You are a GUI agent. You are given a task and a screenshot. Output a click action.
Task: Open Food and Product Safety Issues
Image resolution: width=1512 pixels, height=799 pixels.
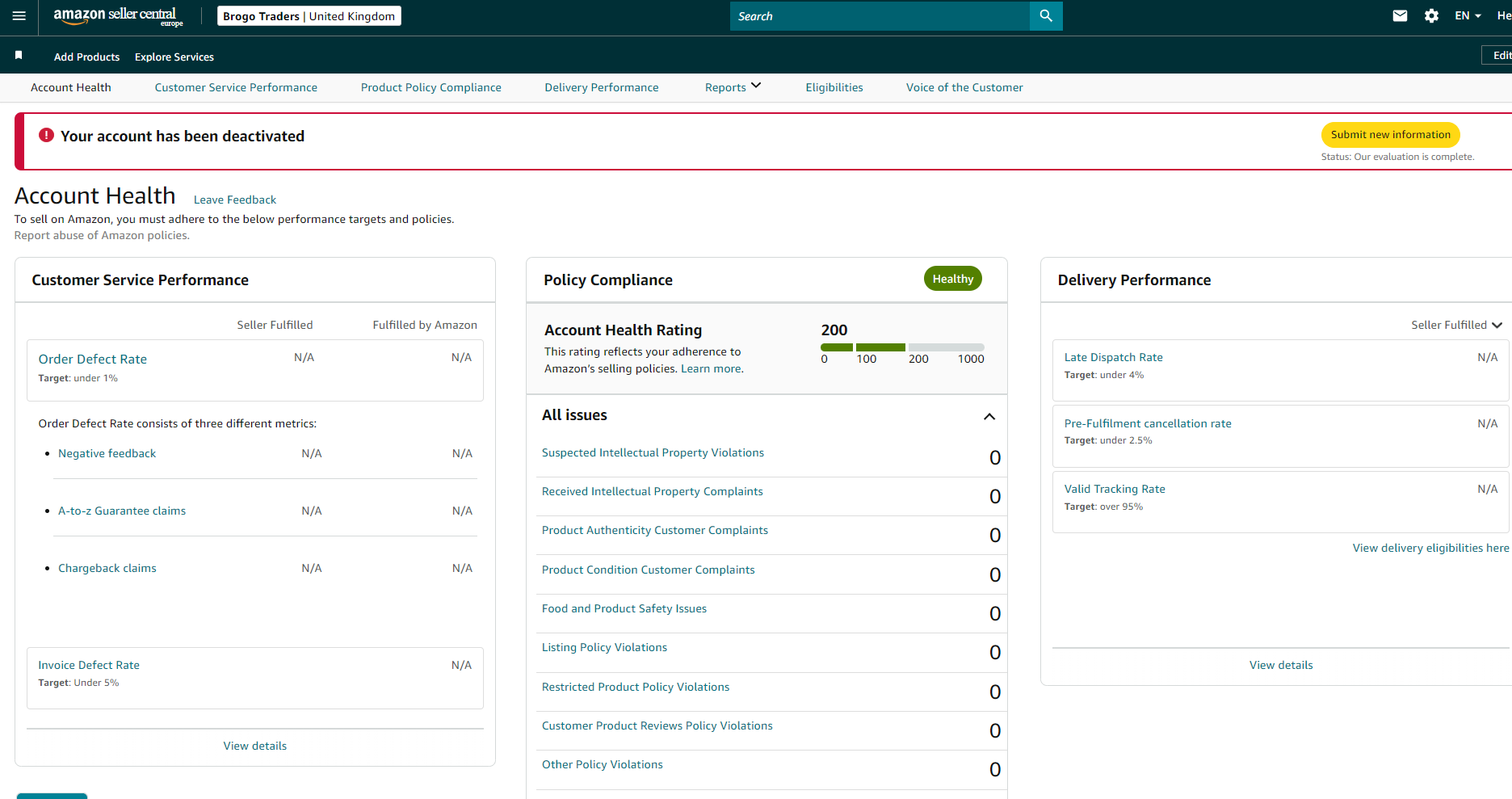pyautogui.click(x=624, y=608)
